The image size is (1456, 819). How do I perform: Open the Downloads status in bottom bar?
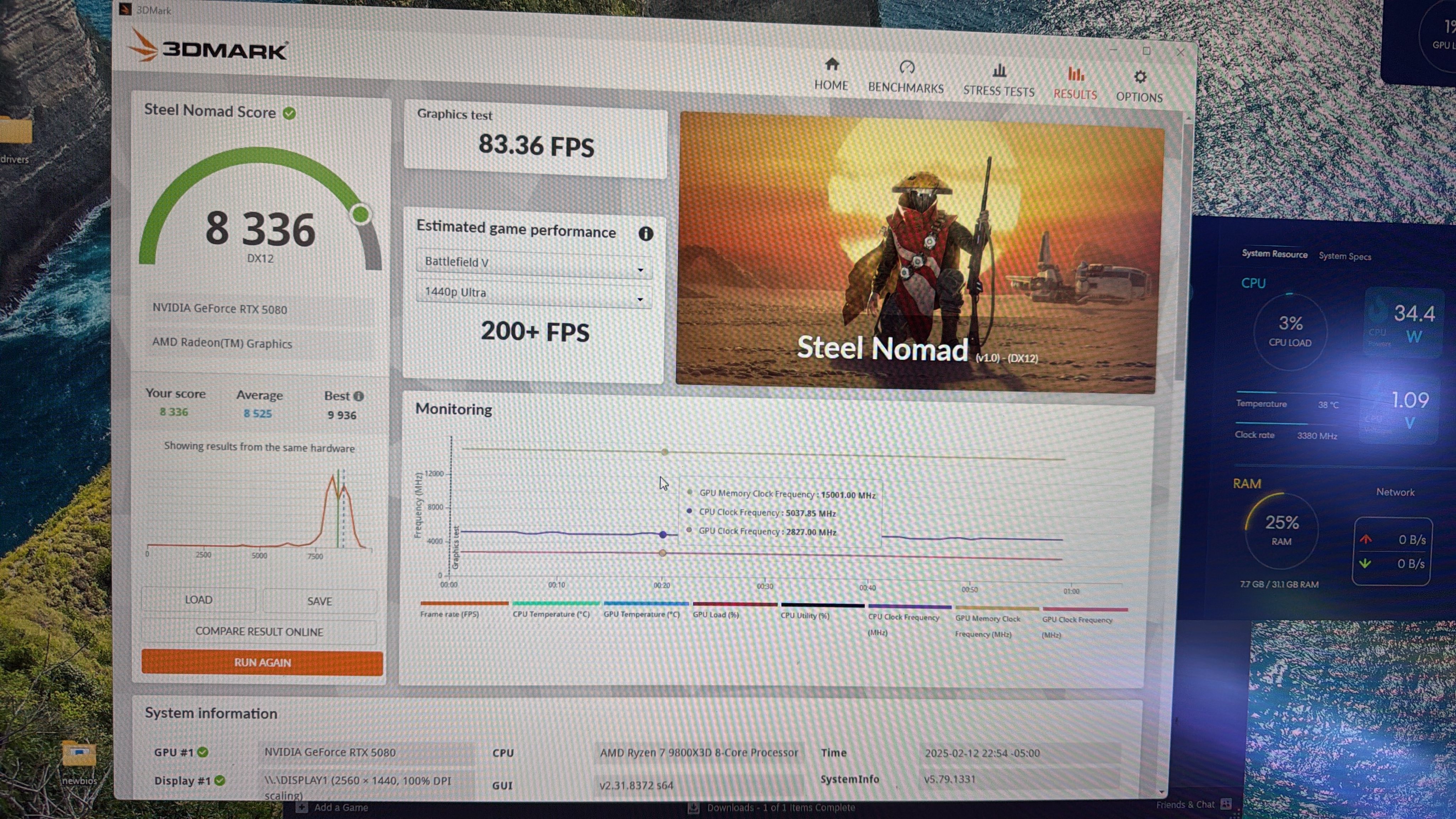(x=771, y=808)
